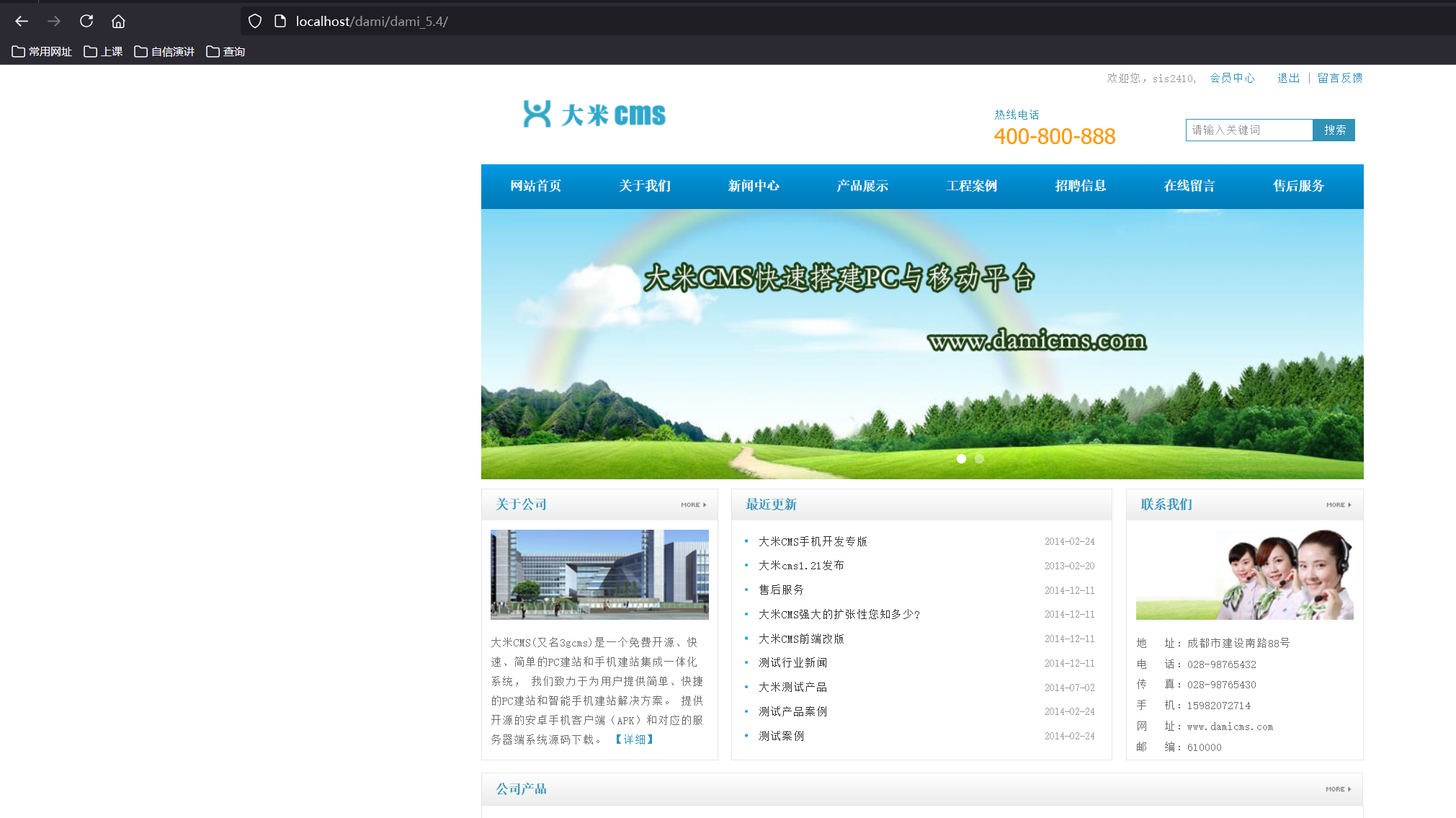The width and height of the screenshot is (1456, 818).
Task: Click the browser back arrow
Action: [22, 22]
